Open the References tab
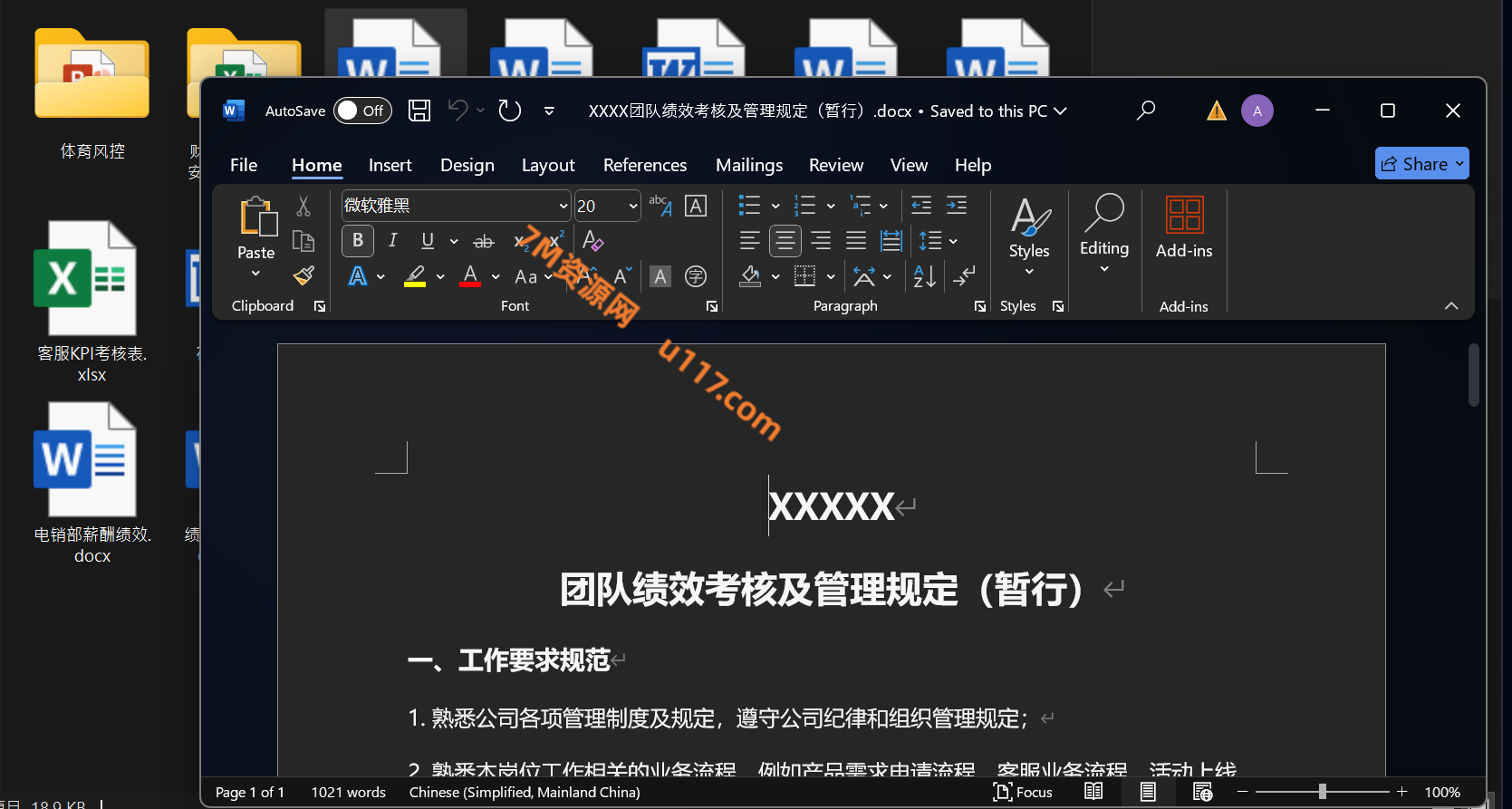The image size is (1512, 809). tap(644, 165)
